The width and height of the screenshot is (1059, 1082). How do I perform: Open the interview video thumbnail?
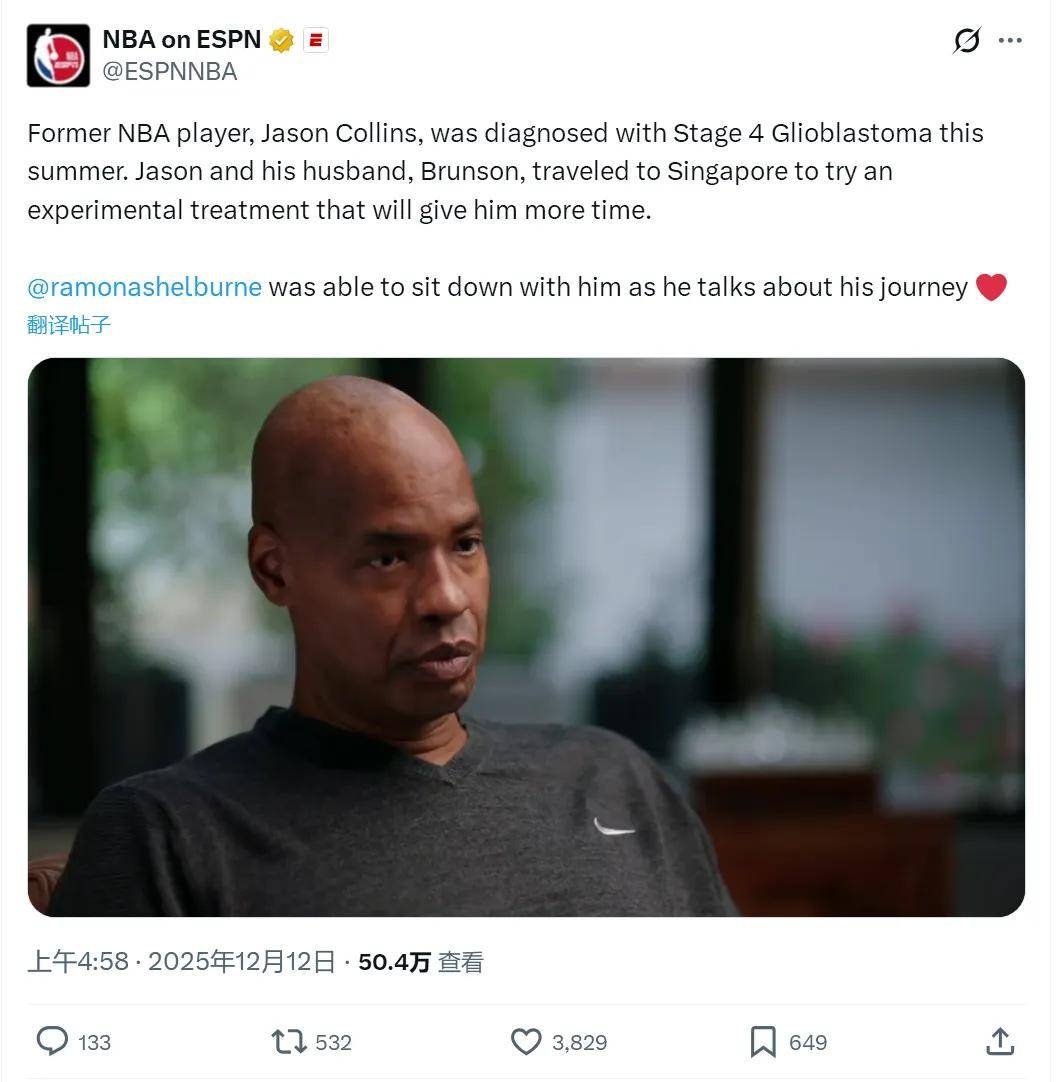click(x=526, y=637)
